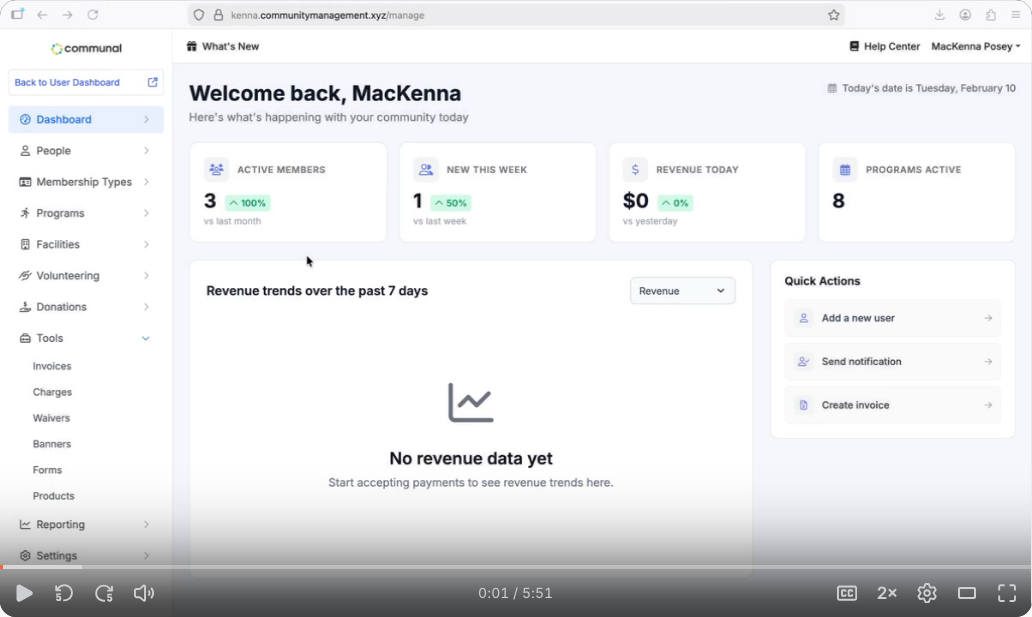This screenshot has width=1032, height=617.
Task: Open the Invoices tool
Action: click(52, 366)
